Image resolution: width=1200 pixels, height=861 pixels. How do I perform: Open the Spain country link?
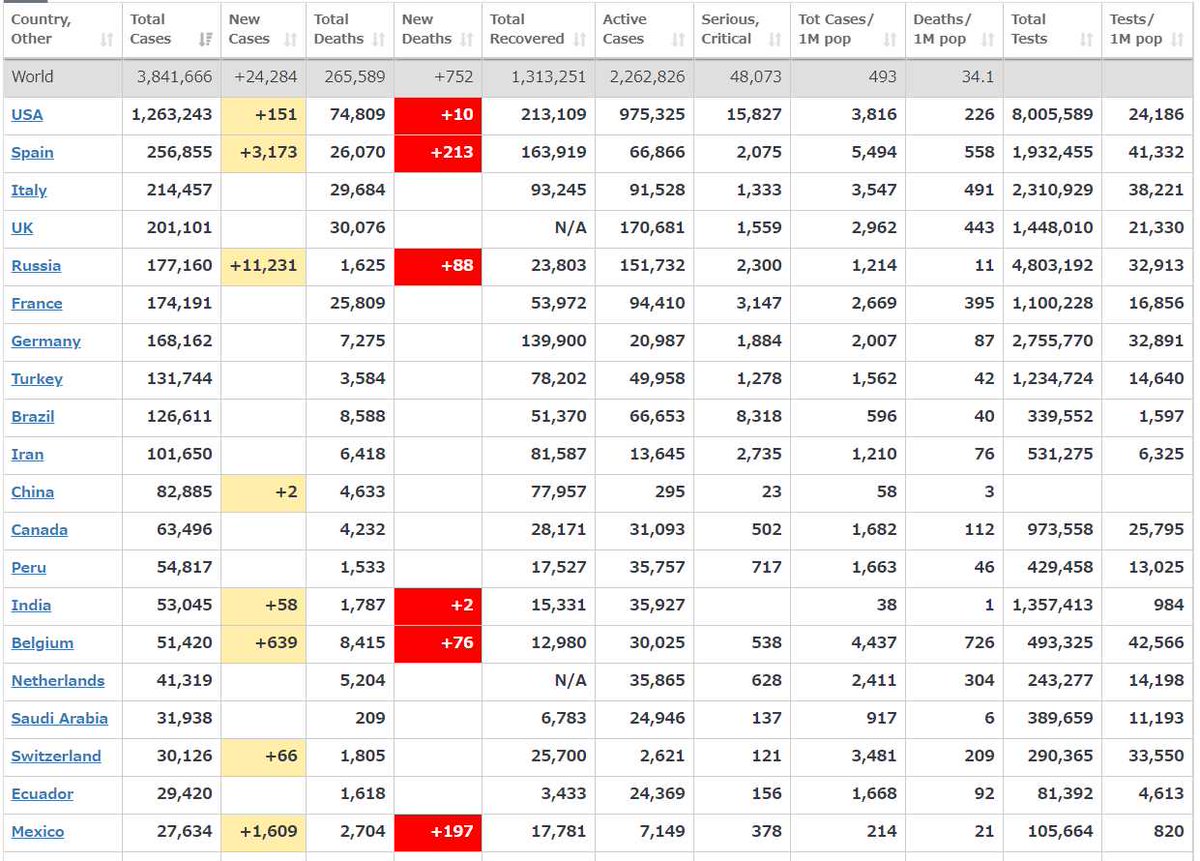32,152
